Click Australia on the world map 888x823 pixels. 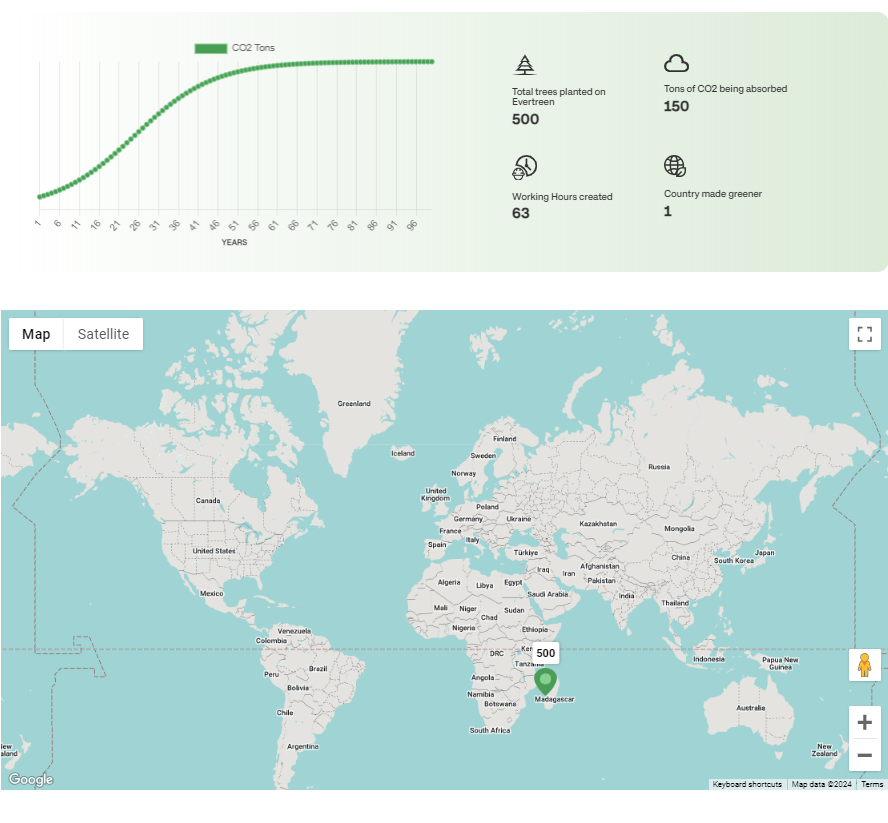tap(750, 707)
